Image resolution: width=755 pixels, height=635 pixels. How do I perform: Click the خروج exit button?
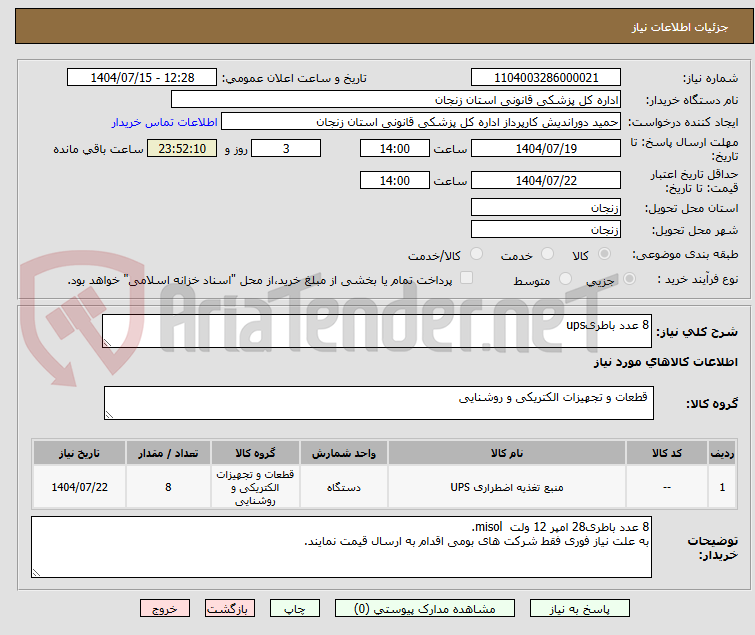tap(165, 609)
